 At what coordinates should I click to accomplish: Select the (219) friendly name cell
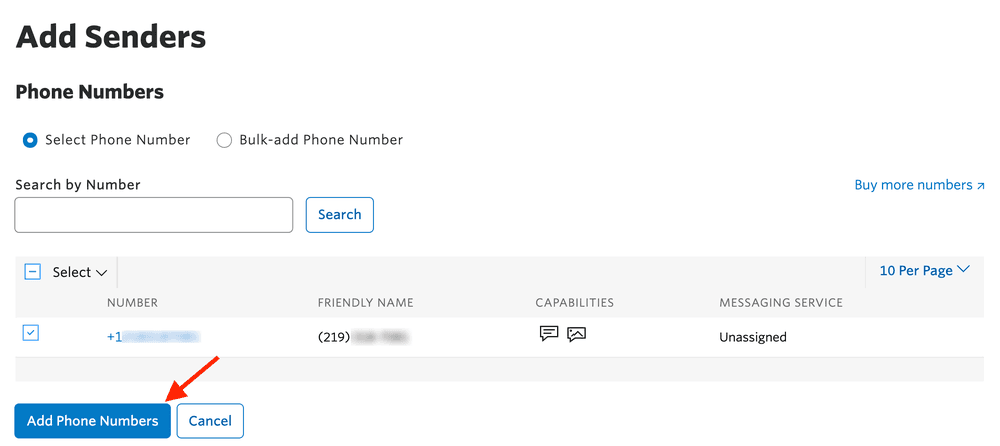point(361,337)
